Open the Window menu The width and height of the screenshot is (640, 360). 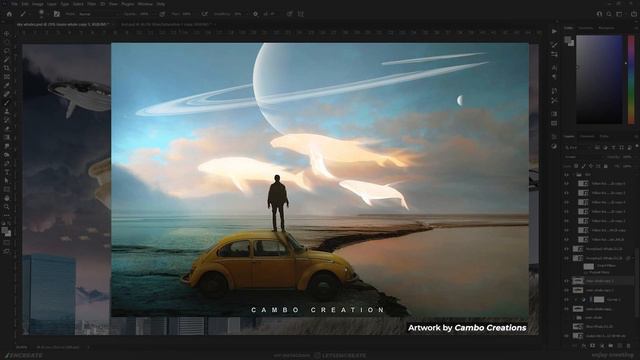145,4
